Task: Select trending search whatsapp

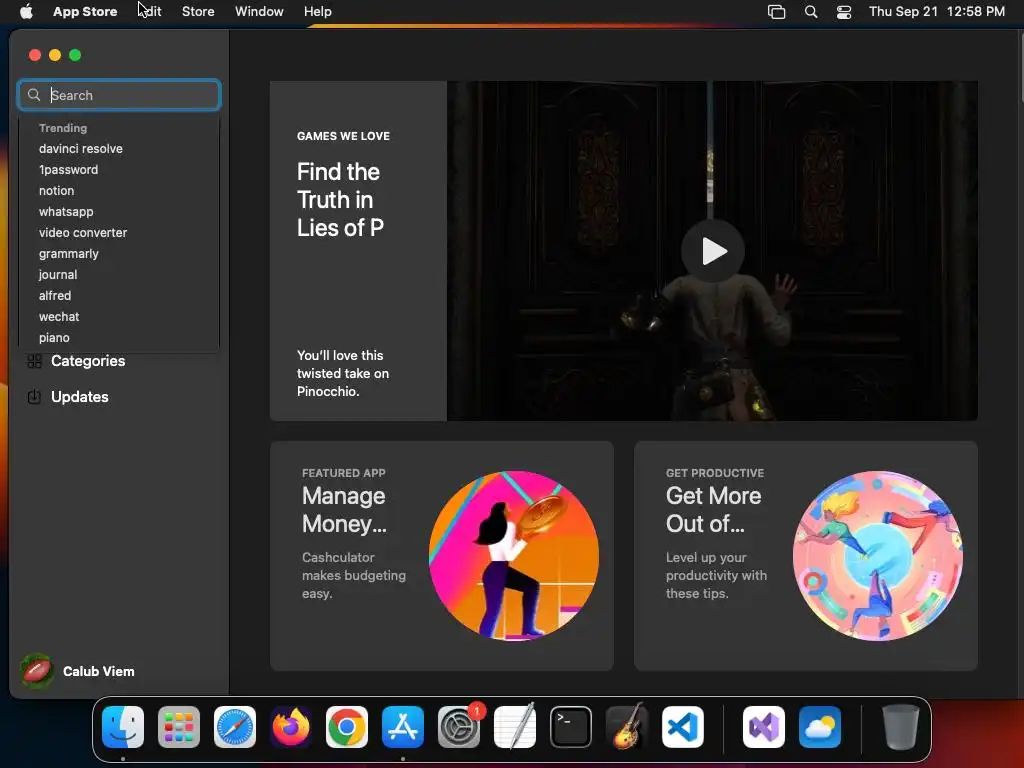Action: click(x=66, y=212)
